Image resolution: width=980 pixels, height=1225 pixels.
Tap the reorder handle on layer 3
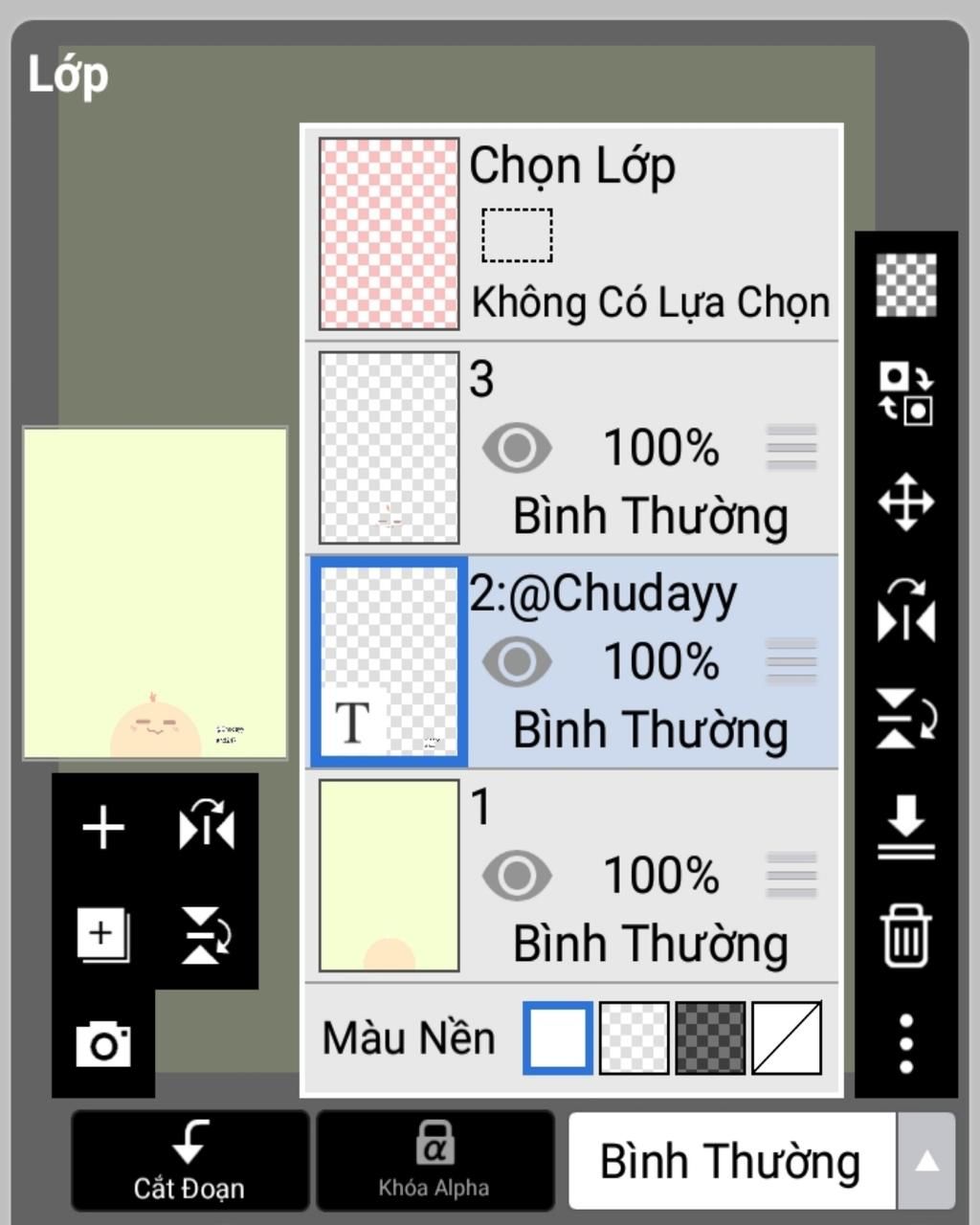[791, 447]
